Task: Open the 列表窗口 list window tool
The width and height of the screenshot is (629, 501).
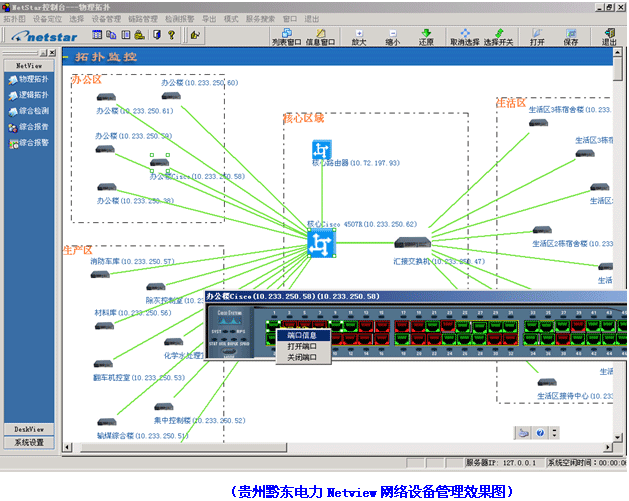Action: [286, 37]
